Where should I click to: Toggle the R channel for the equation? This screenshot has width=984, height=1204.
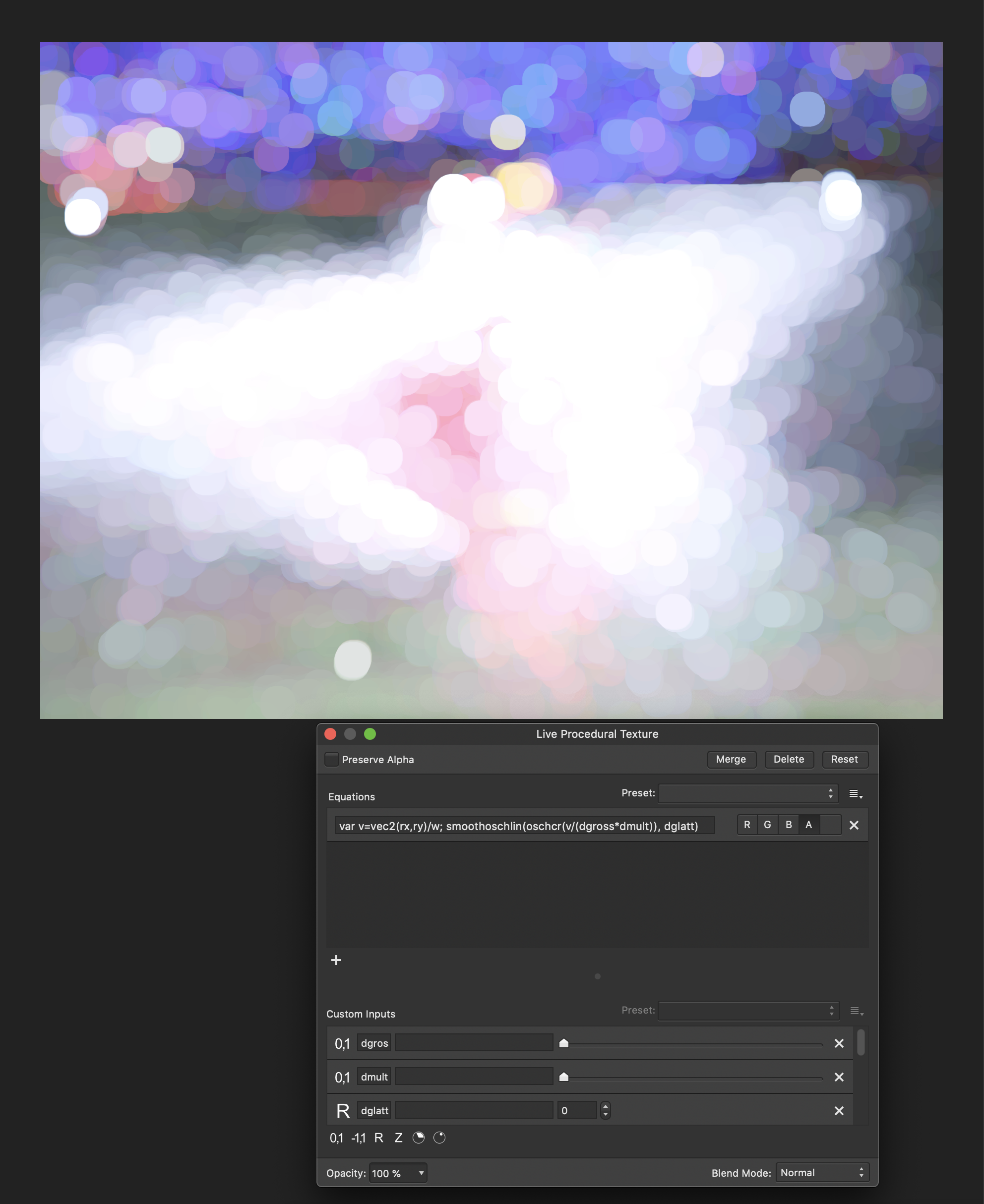click(747, 825)
